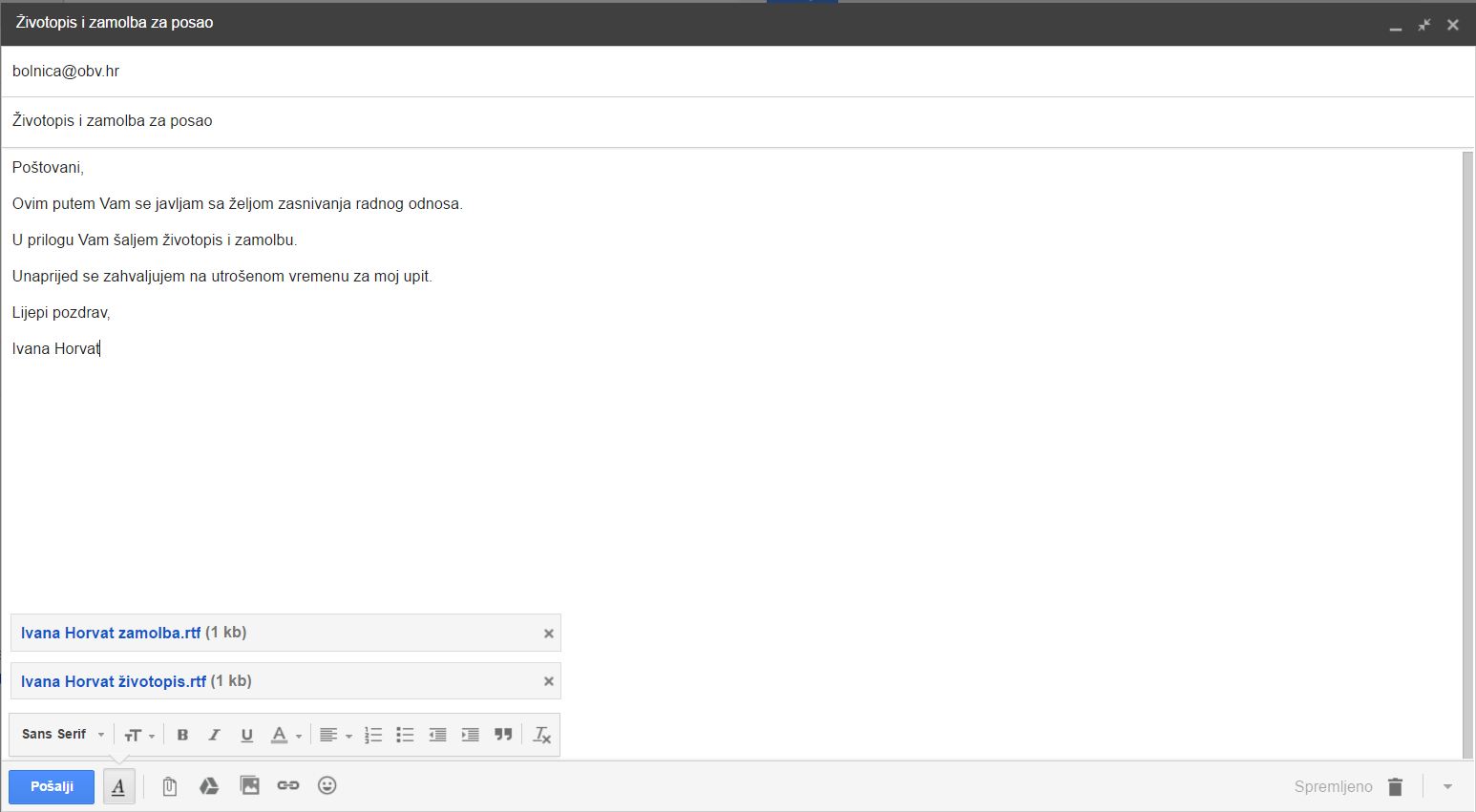1476x812 pixels.
Task: Hide formatting options toolbar button
Action: [118, 787]
